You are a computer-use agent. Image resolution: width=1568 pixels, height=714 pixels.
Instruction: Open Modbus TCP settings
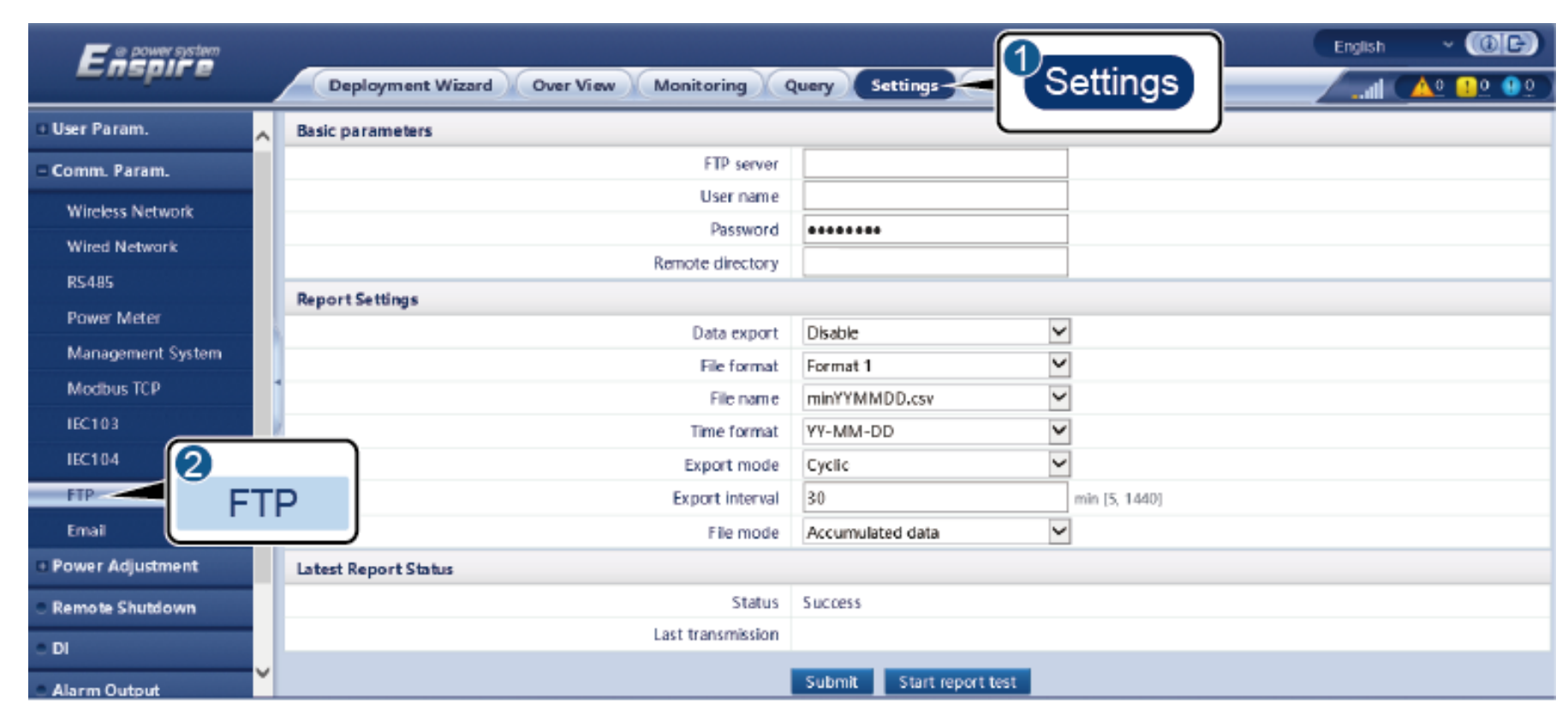(113, 388)
